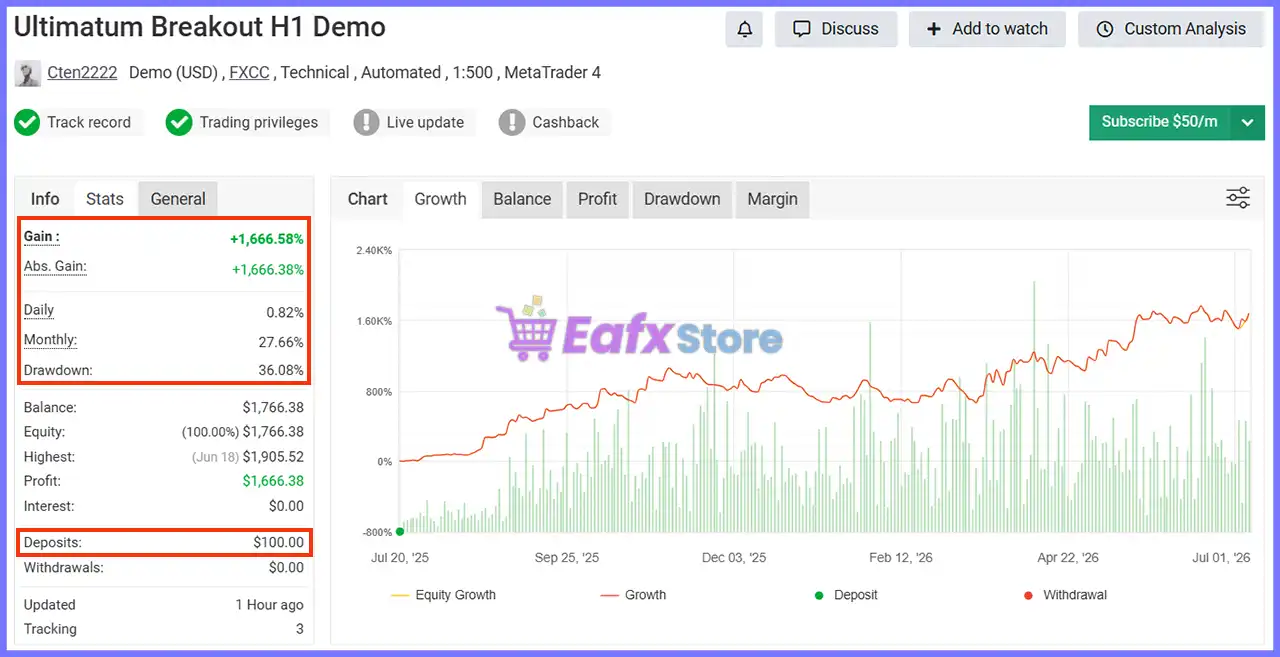Switch to the Info tab
Viewport: 1280px width, 657px height.
pos(45,199)
